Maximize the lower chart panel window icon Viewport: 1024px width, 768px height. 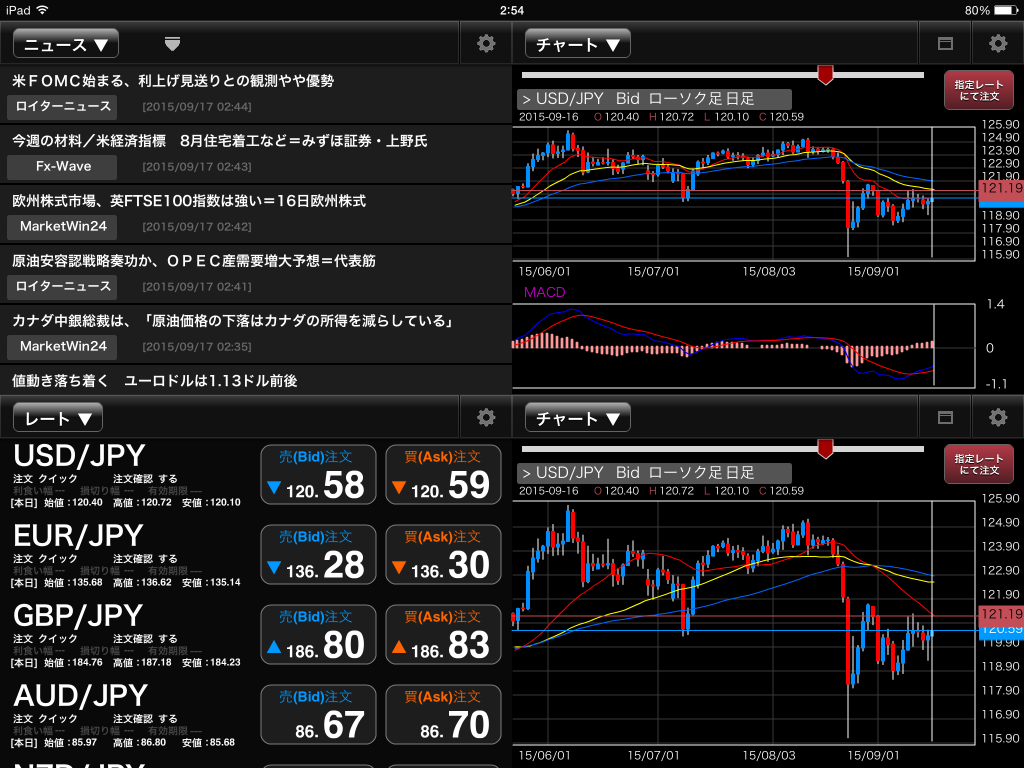[x=945, y=418]
